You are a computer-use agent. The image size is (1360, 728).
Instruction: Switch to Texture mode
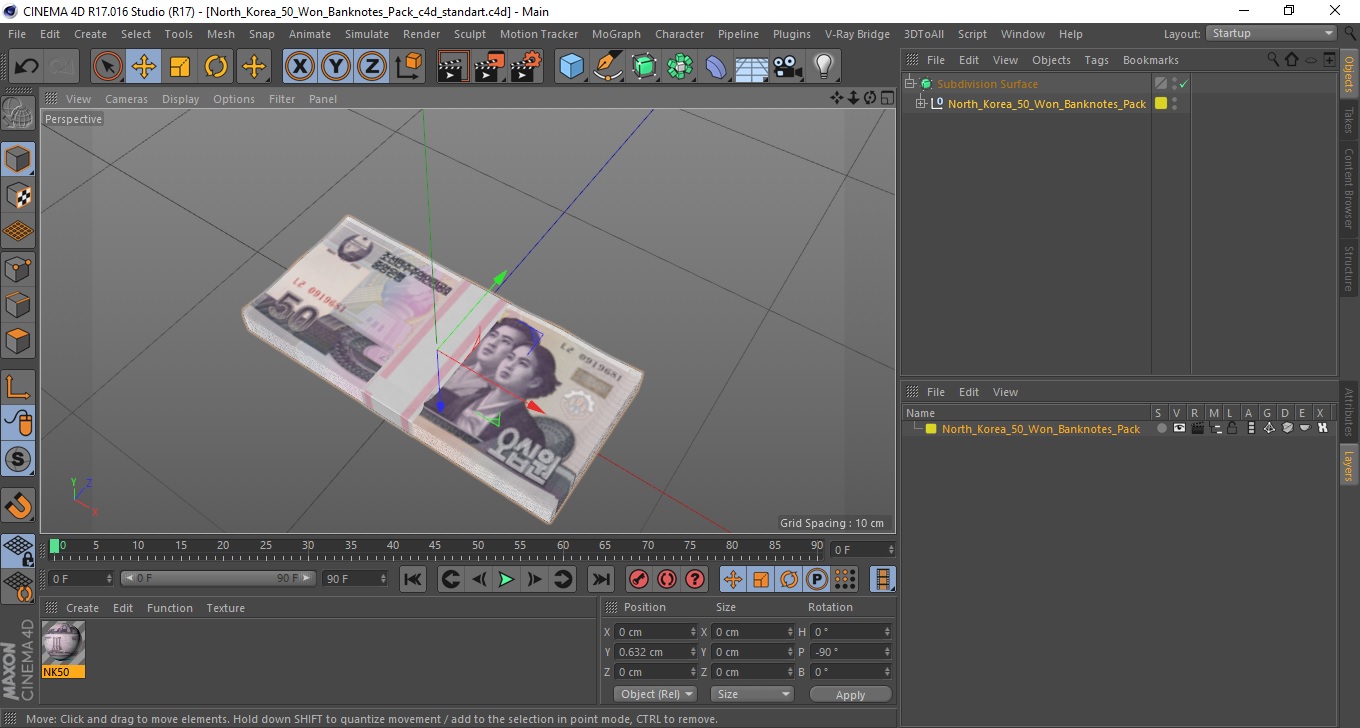point(18,195)
